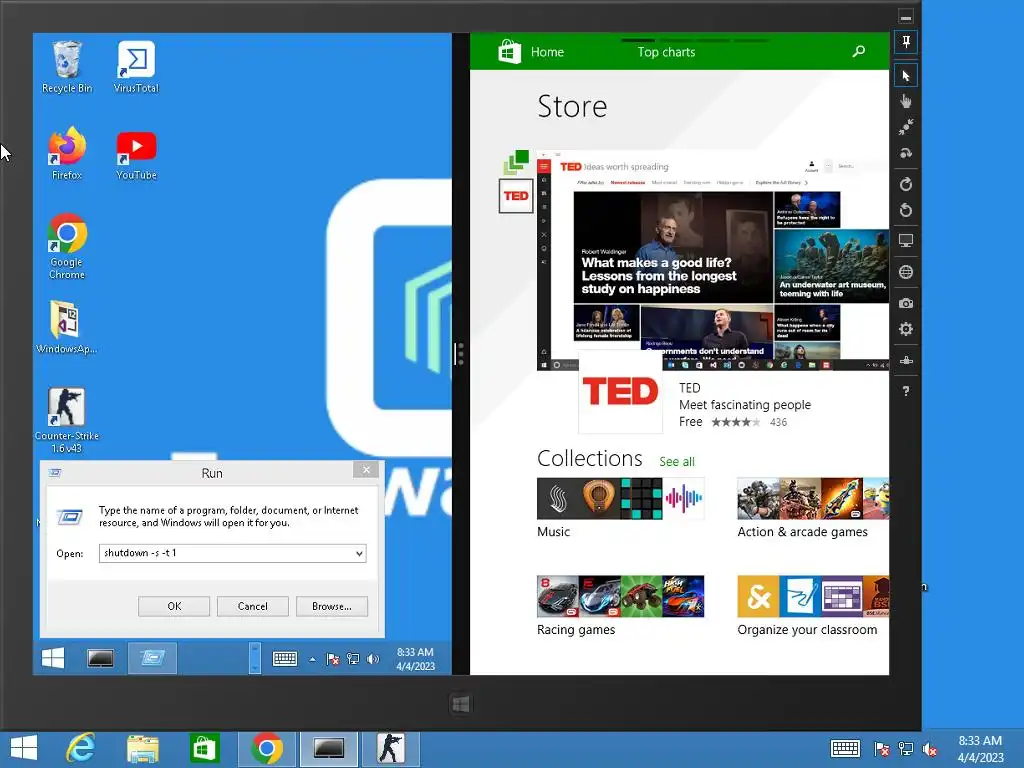
Task: Click Start button in simulator's inner taskbar
Action: click(x=53, y=658)
